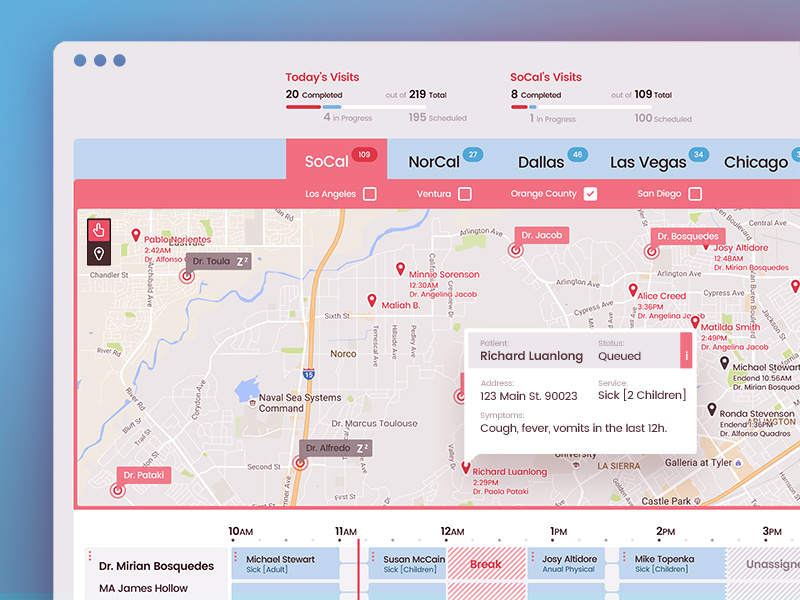Click the symptoms text in popup
Image resolution: width=800 pixels, height=600 pixels.
[x=573, y=428]
